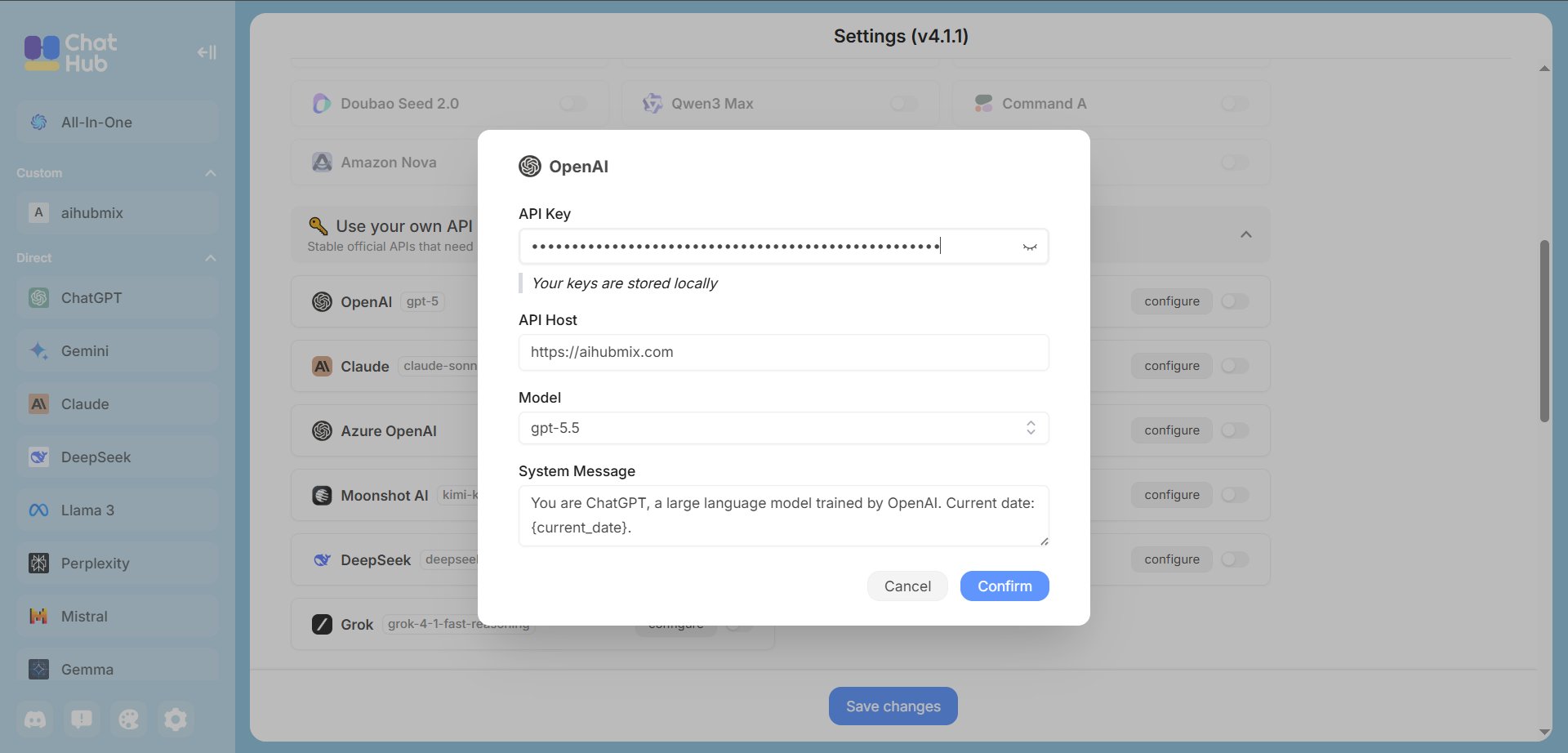
Task: Click Azure OpenAI icon in list
Action: [x=322, y=431]
